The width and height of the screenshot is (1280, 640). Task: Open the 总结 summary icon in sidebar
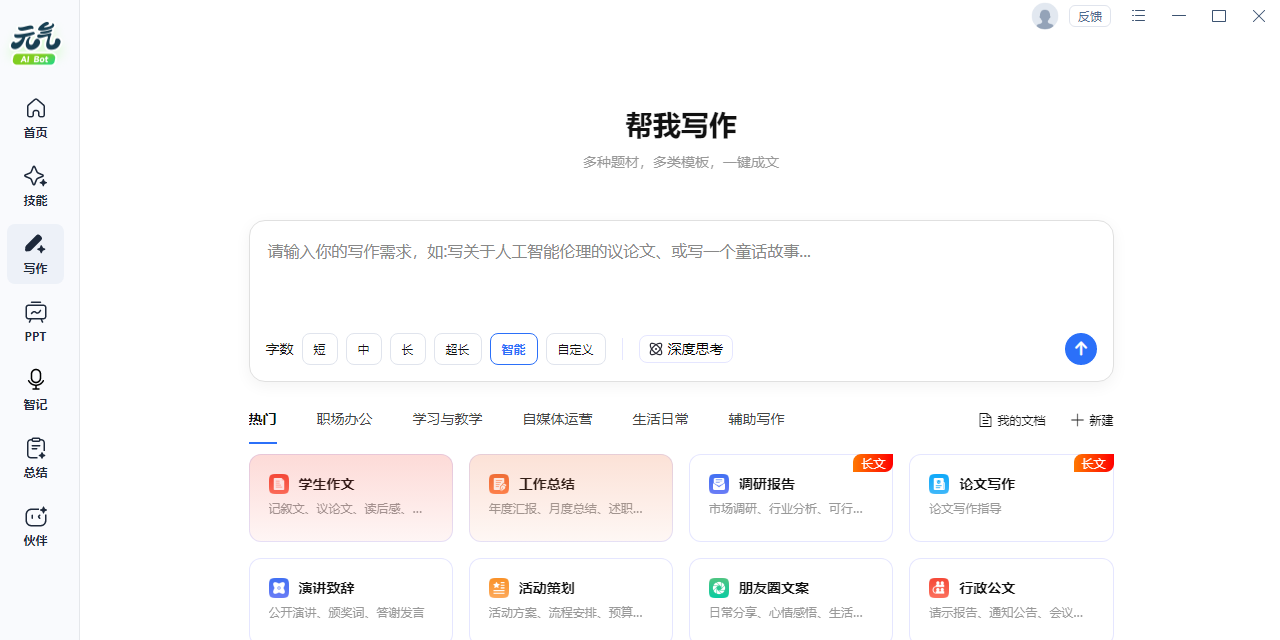coord(35,456)
